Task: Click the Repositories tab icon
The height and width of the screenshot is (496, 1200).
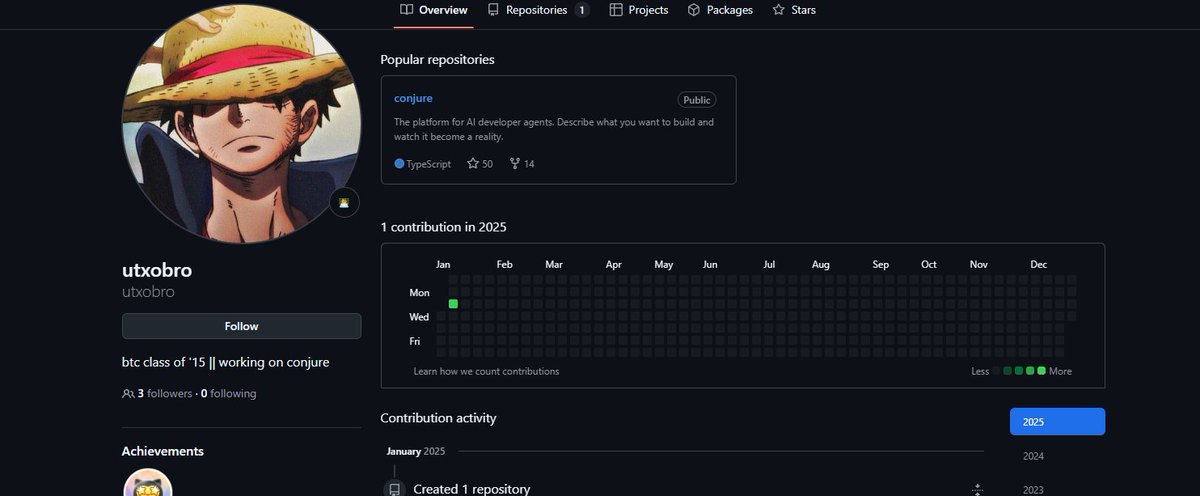Action: tap(493, 10)
